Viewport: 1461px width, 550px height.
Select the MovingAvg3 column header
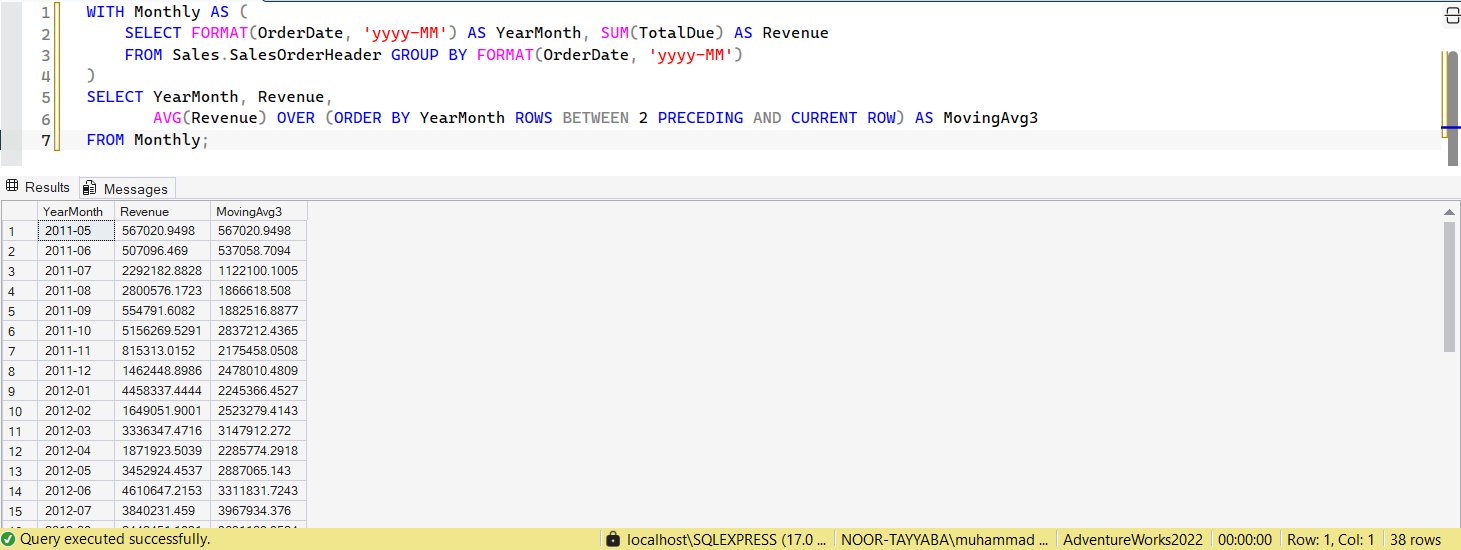pyautogui.click(x=258, y=212)
